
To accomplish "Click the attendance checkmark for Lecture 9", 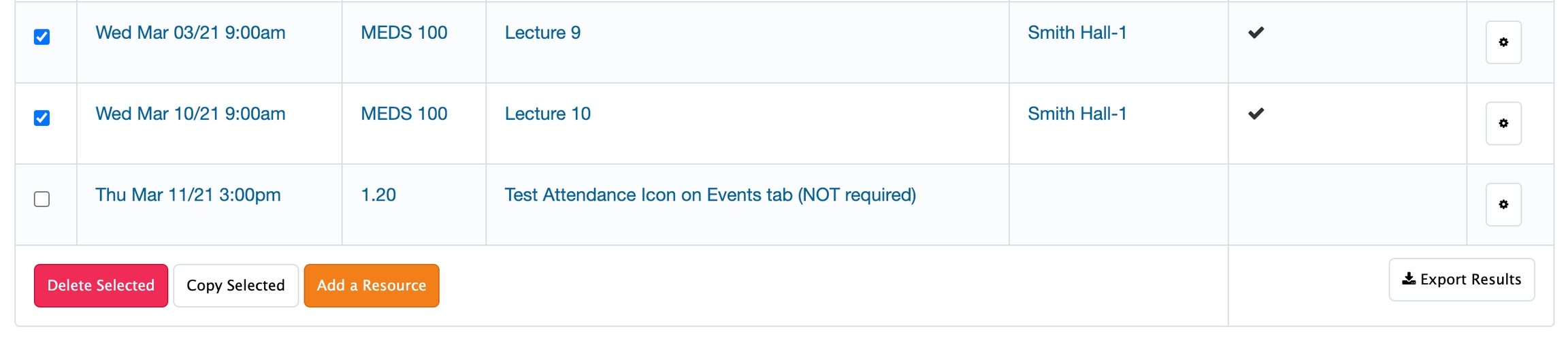I will (x=1256, y=33).
